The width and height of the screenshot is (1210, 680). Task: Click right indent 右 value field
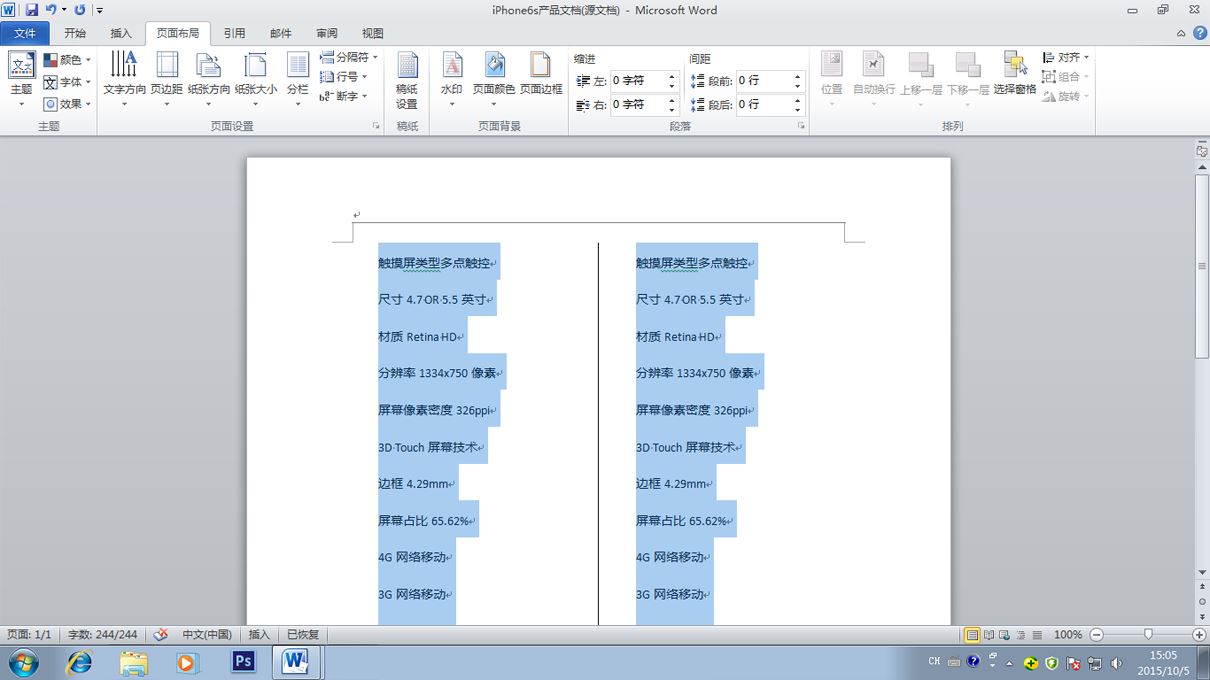click(x=637, y=104)
